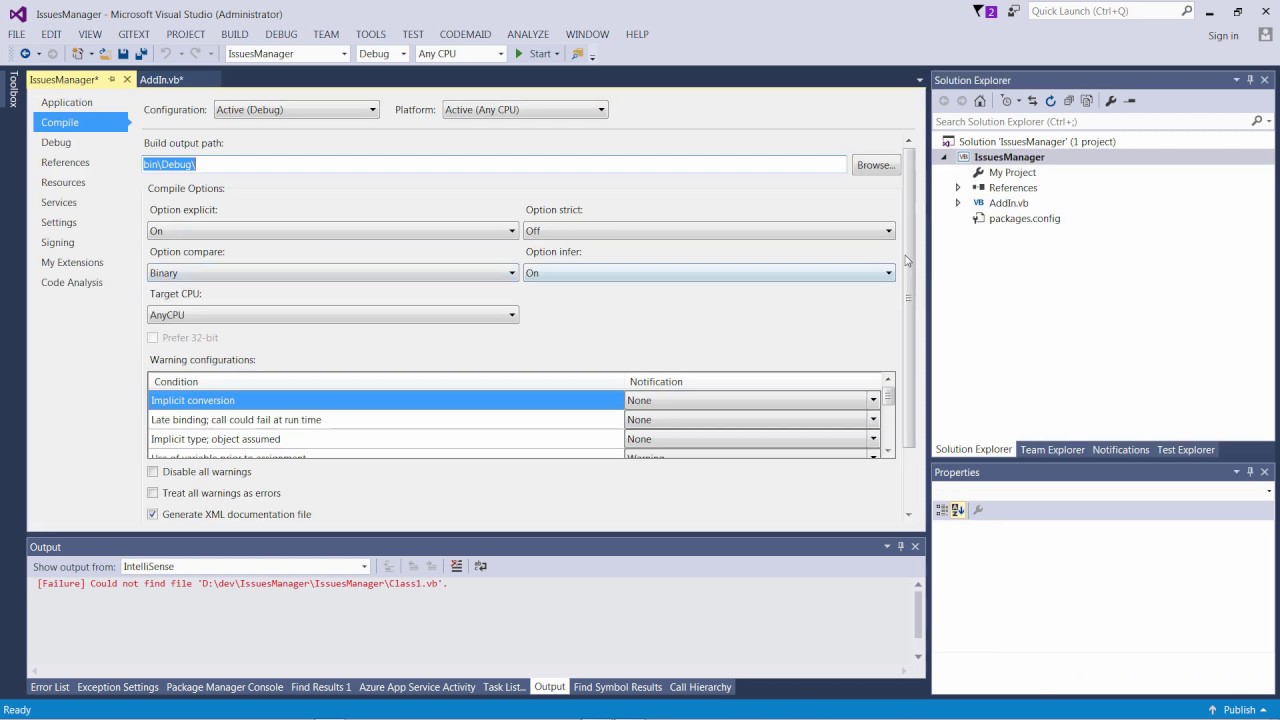Screen dimensions: 1280x720
Task: Click Home icon in Solution Explorer toolbar
Action: pos(980,101)
